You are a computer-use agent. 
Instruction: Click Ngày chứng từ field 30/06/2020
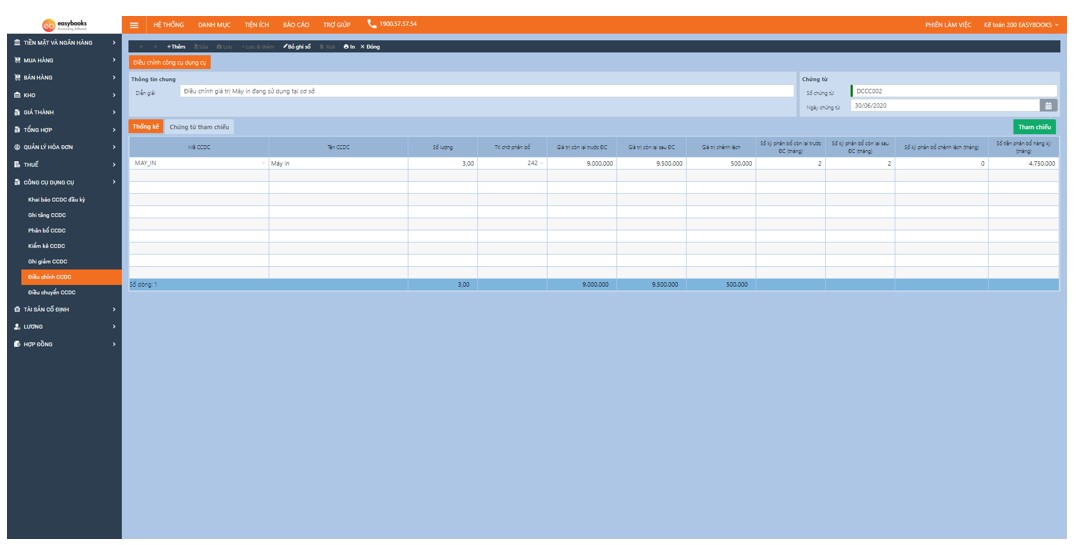click(x=945, y=106)
